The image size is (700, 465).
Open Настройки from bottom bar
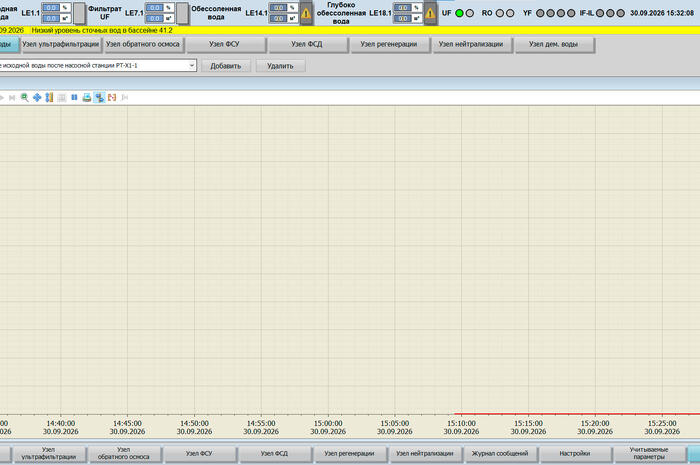575,453
